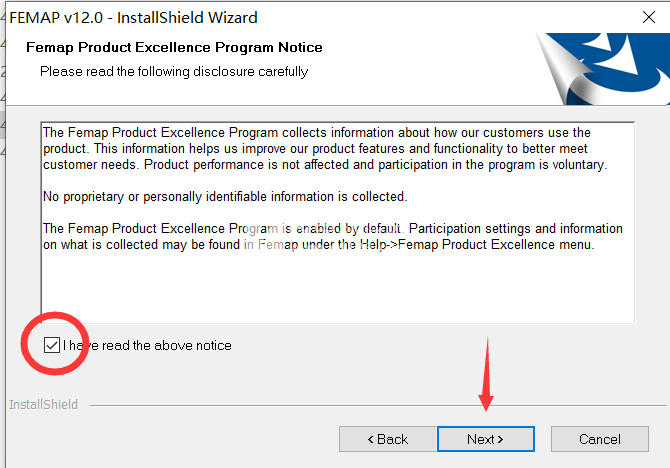Cancel the FEMAP installation

600,439
